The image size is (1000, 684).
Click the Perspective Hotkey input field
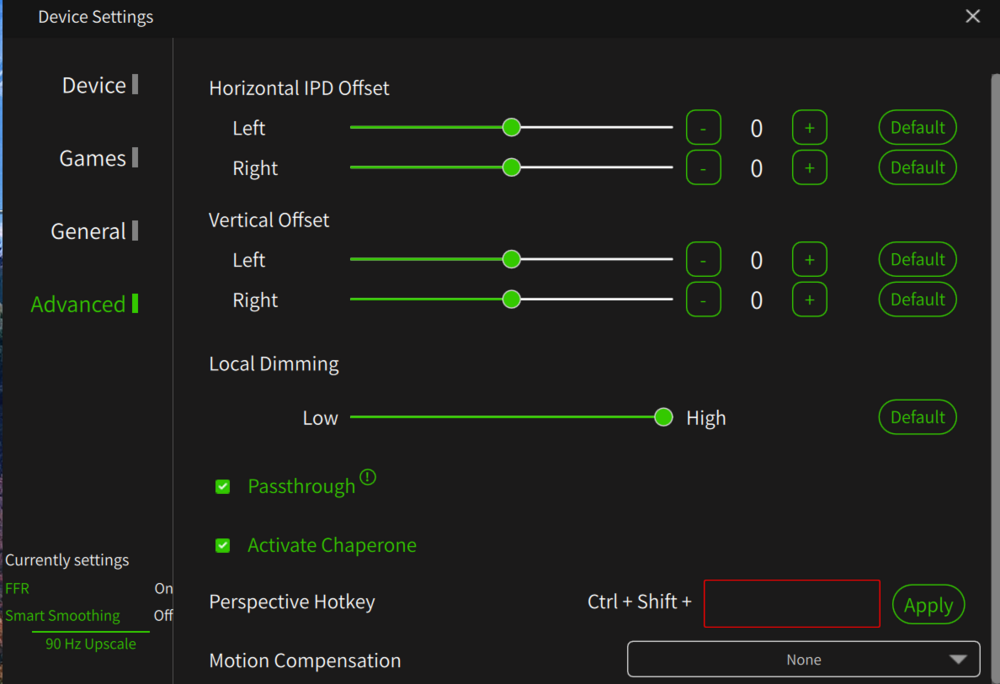pos(791,604)
